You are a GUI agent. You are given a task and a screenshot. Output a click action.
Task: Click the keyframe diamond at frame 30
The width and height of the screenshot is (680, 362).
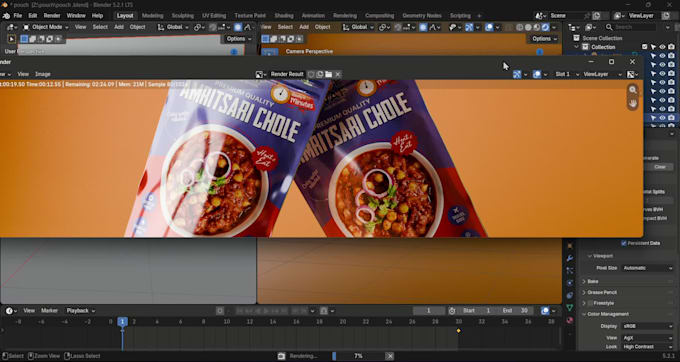point(458,330)
